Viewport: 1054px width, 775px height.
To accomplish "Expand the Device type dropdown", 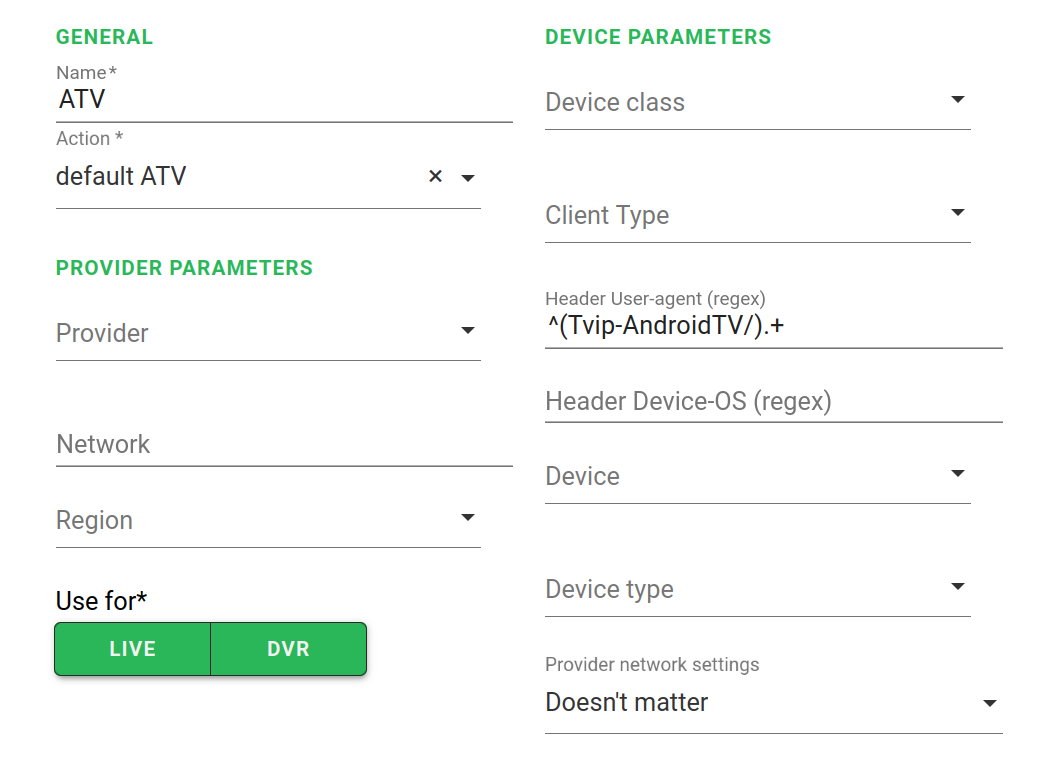I will point(740,589).
